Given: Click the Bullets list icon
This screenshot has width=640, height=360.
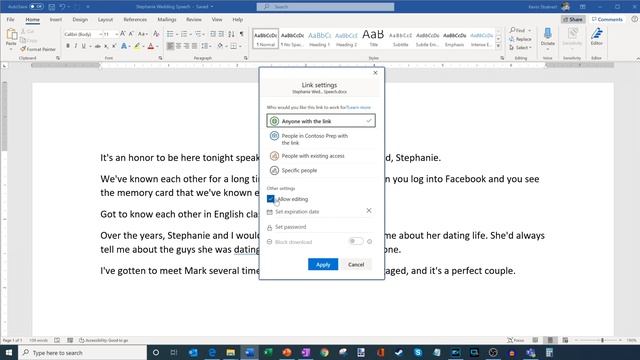Looking at the screenshot, I should (x=170, y=34).
